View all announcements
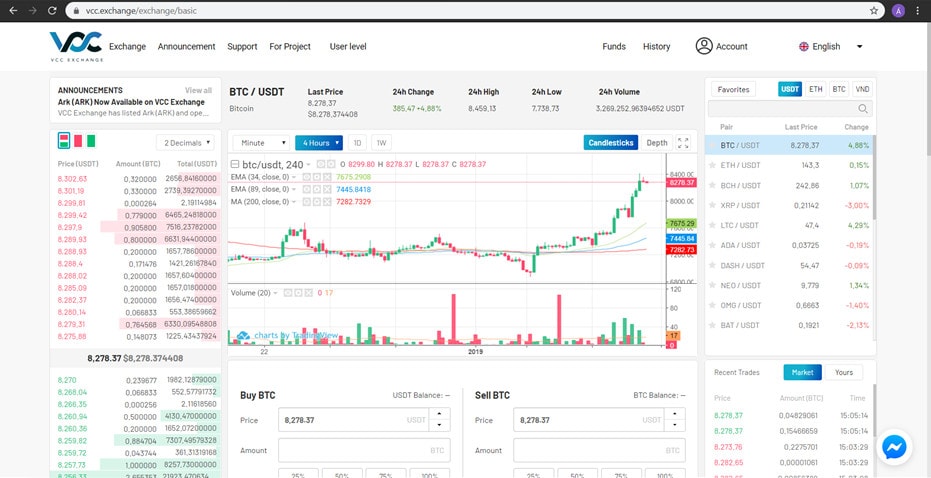The width and height of the screenshot is (931, 478). click(198, 90)
